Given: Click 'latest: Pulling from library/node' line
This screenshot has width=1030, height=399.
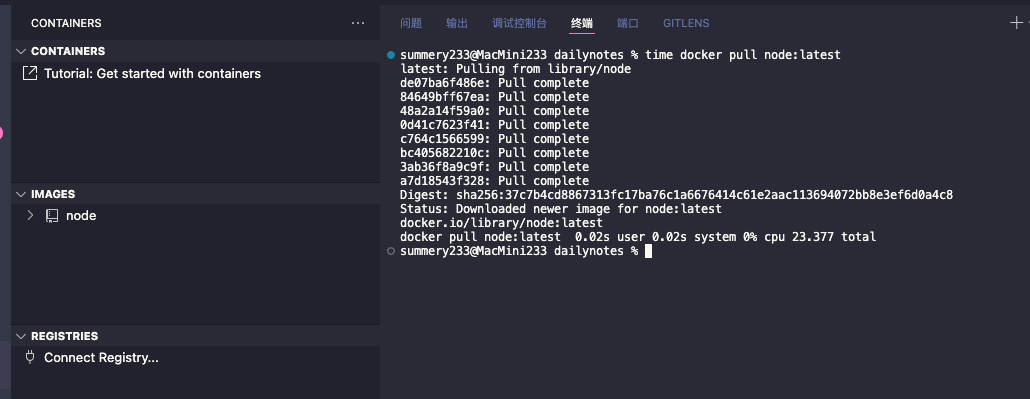Looking at the screenshot, I should (515, 69).
